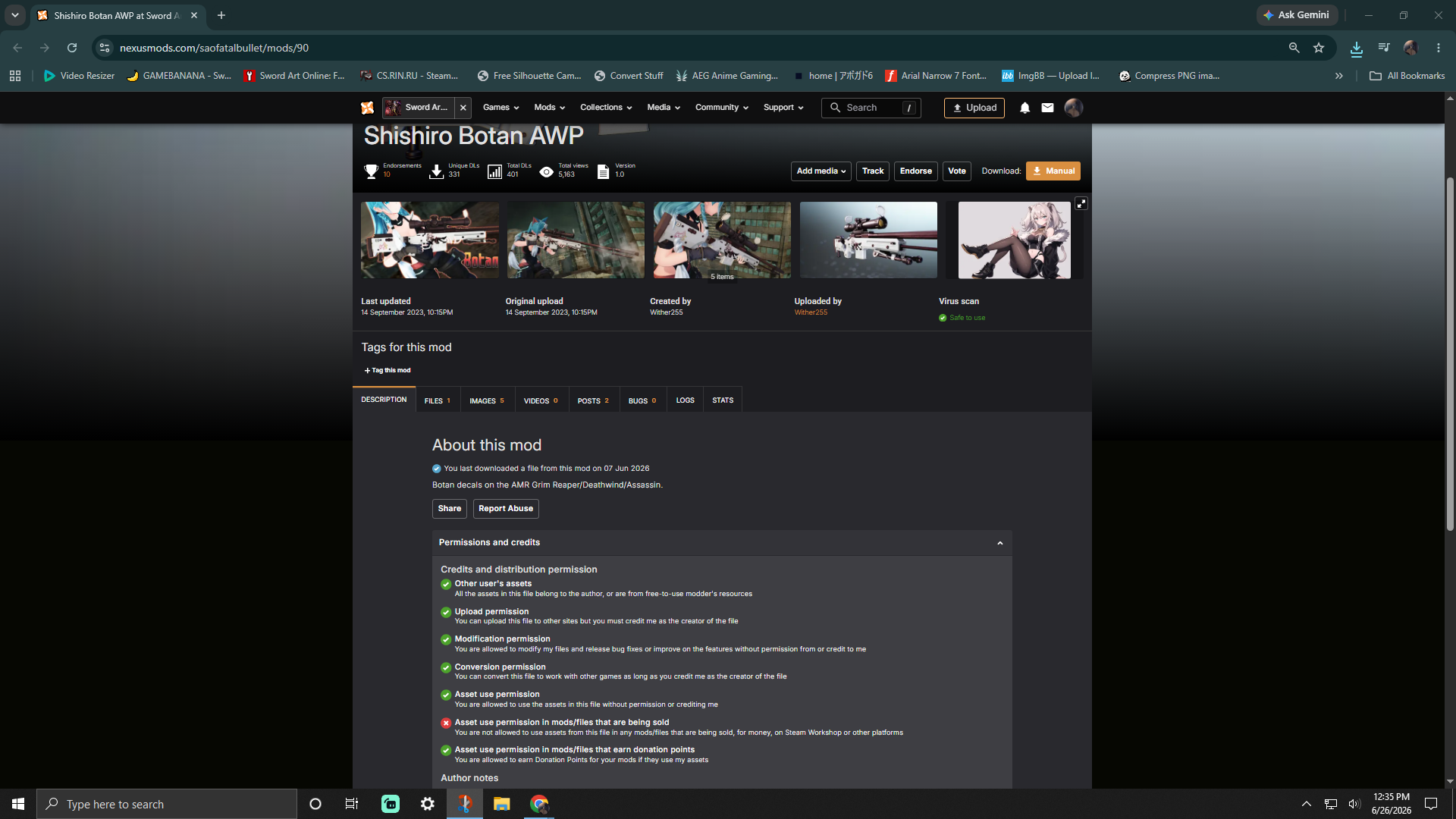1456x819 pixels.
Task: Open GAMEBANANA bookmark
Action: coord(179,76)
